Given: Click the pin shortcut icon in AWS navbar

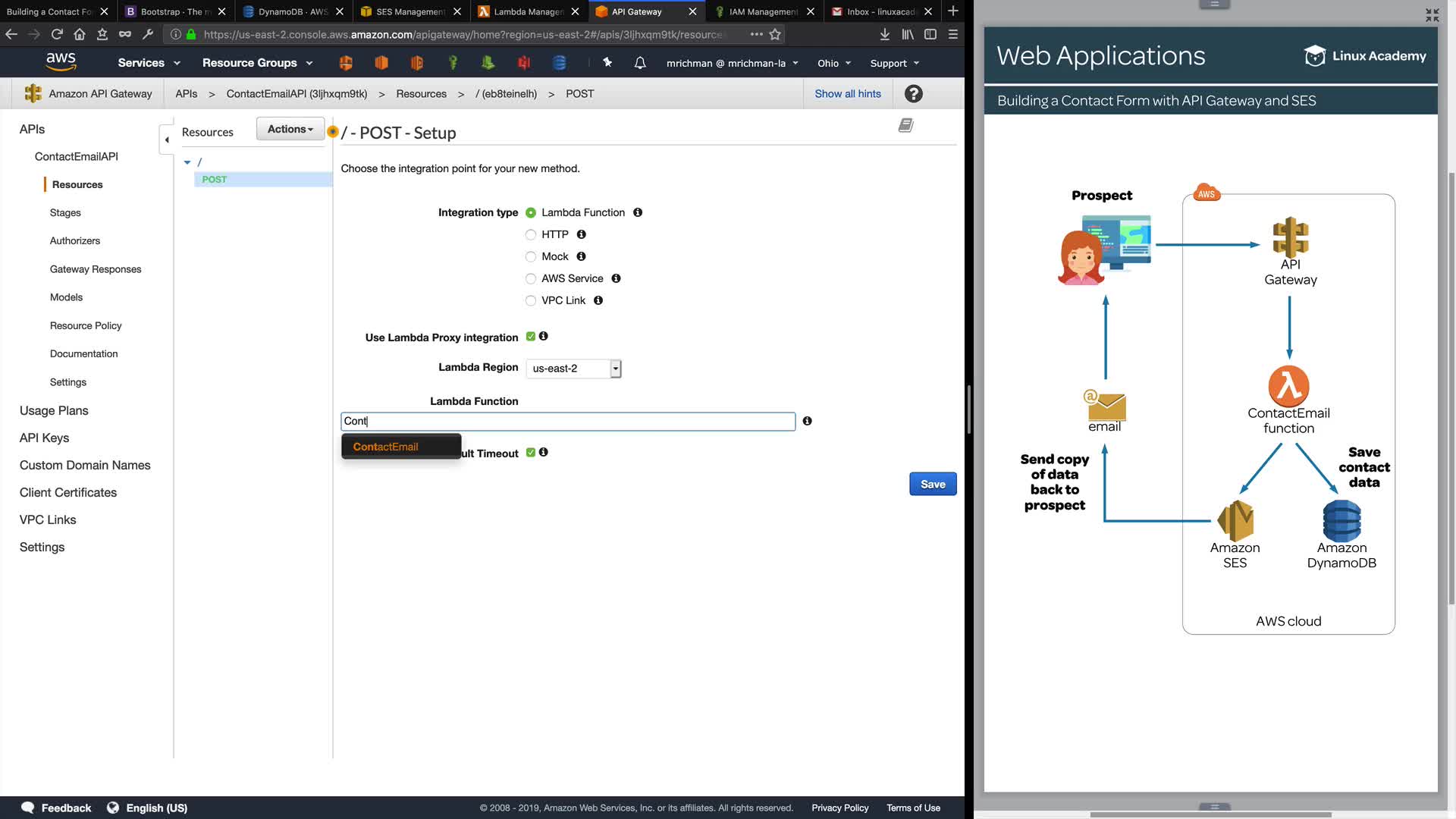Looking at the screenshot, I should pyautogui.click(x=607, y=63).
